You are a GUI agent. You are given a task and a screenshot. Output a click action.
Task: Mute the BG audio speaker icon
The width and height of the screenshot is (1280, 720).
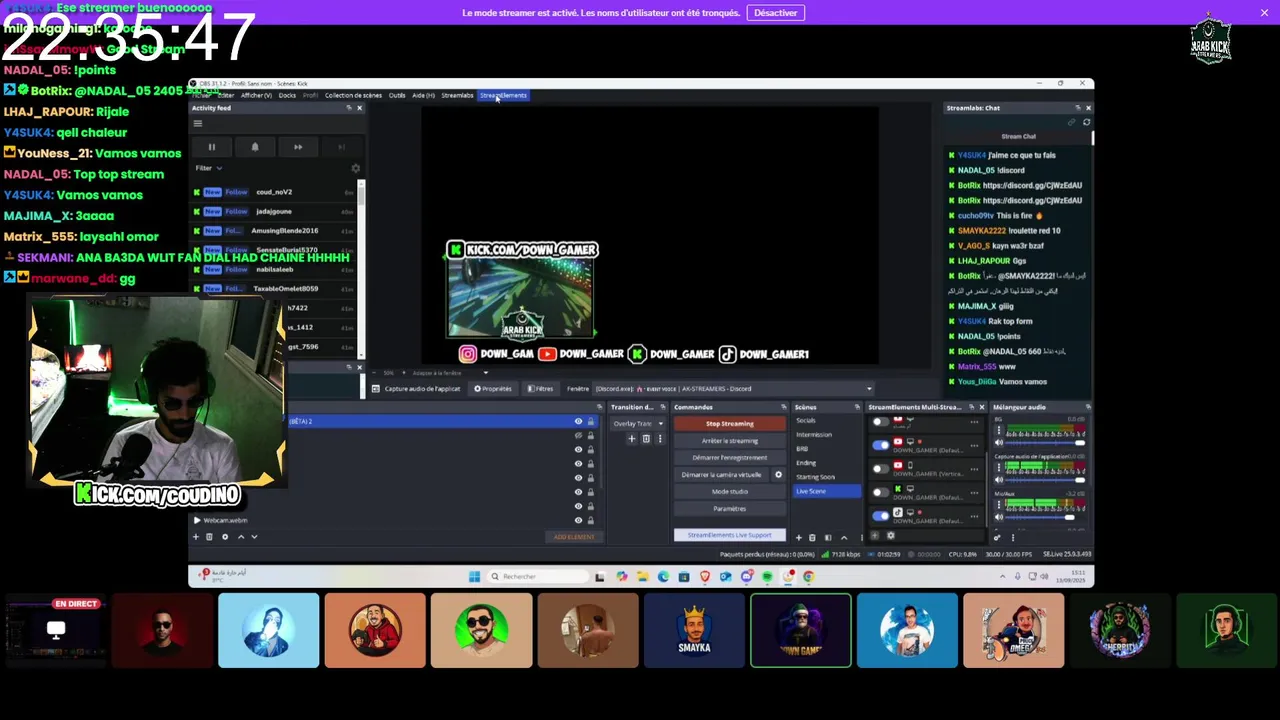coord(999,442)
